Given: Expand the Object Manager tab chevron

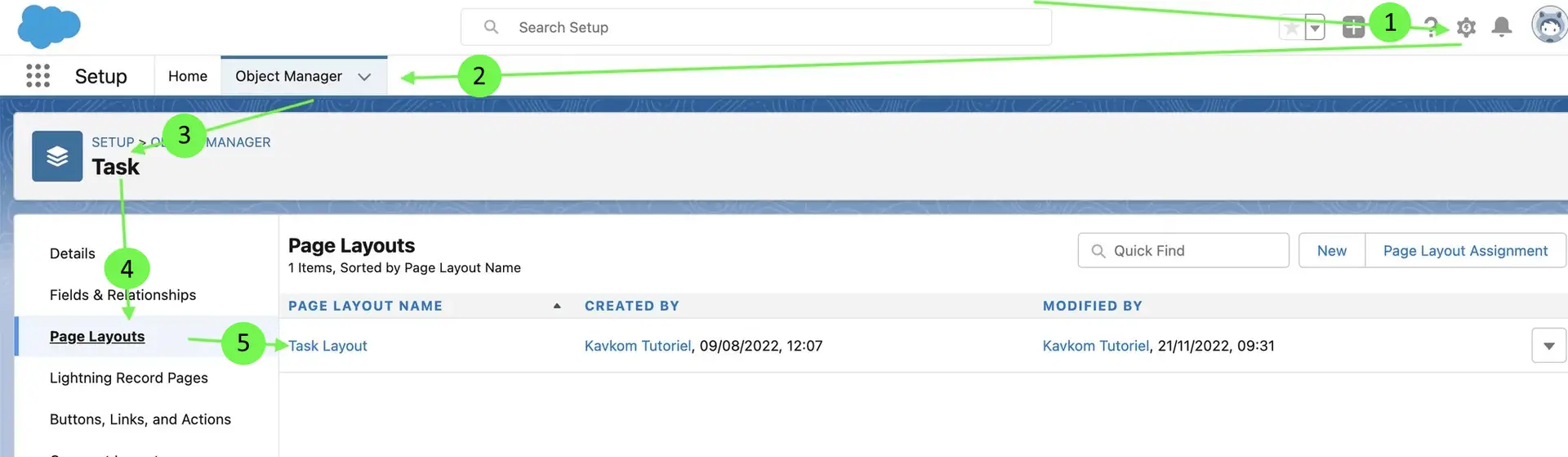Looking at the screenshot, I should (x=364, y=77).
